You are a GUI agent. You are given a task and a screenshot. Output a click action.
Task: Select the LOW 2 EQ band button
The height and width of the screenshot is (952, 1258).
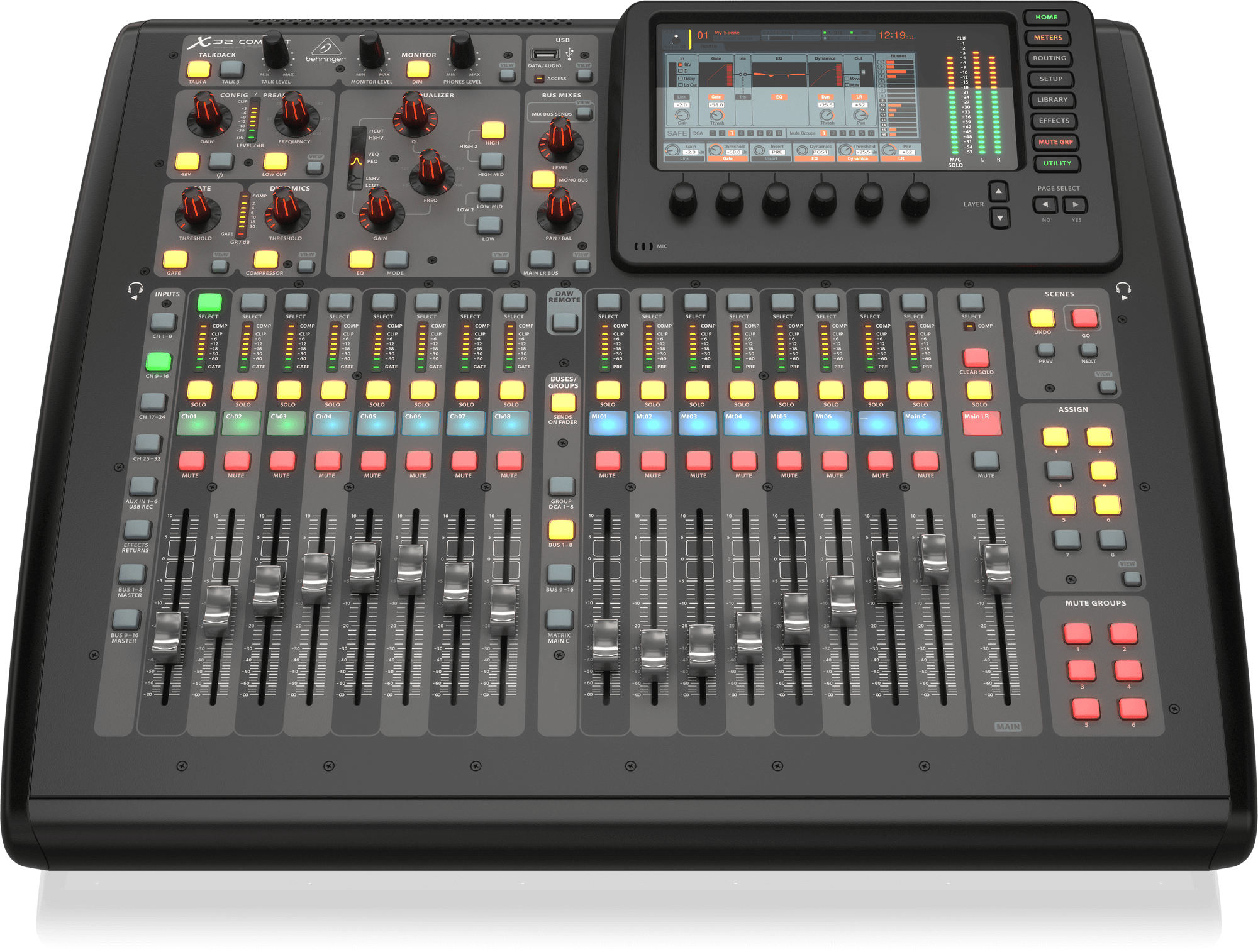[x=489, y=225]
